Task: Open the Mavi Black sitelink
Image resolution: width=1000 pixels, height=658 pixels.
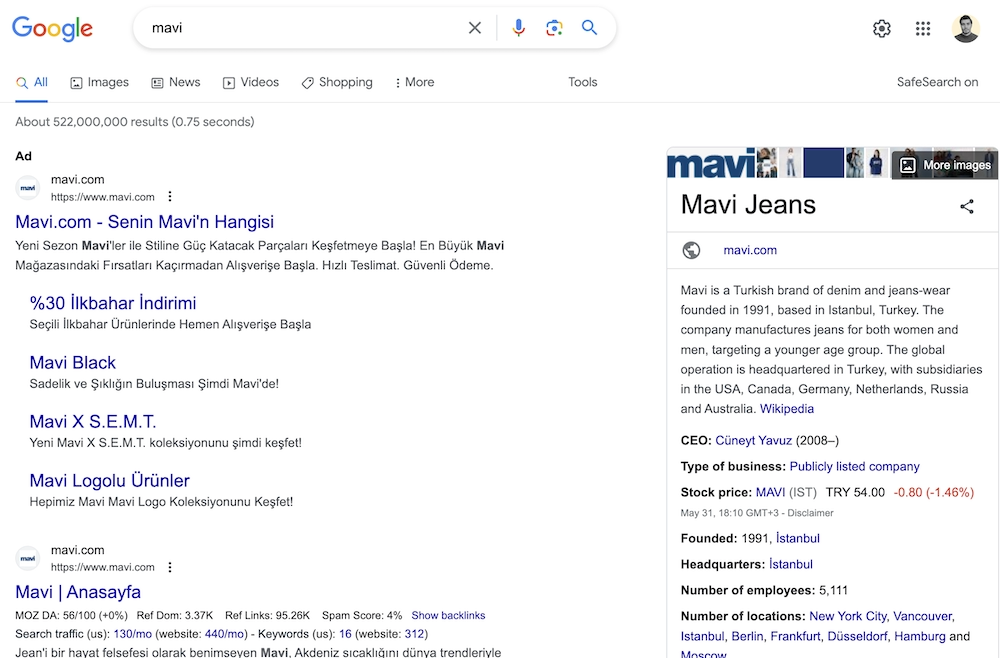Action: tap(72, 362)
